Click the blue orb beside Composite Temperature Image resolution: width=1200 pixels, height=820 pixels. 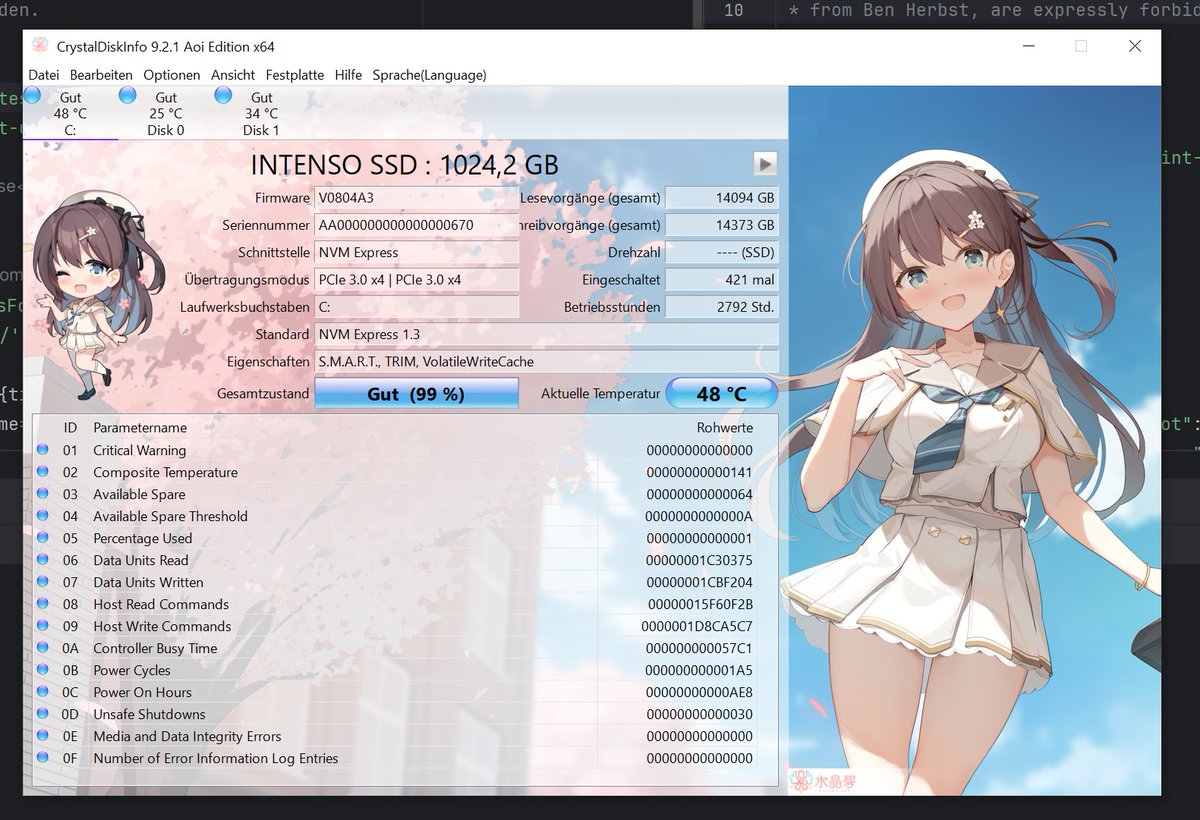(x=43, y=472)
